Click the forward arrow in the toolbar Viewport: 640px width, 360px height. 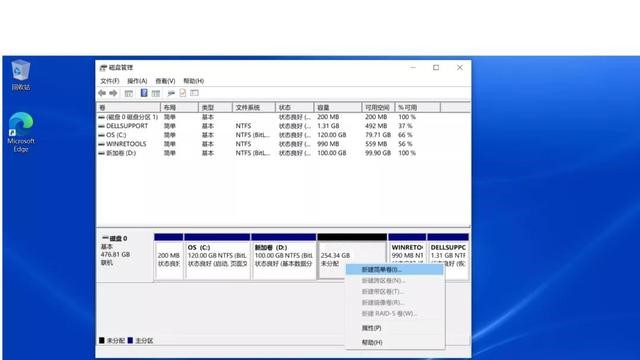pos(113,93)
